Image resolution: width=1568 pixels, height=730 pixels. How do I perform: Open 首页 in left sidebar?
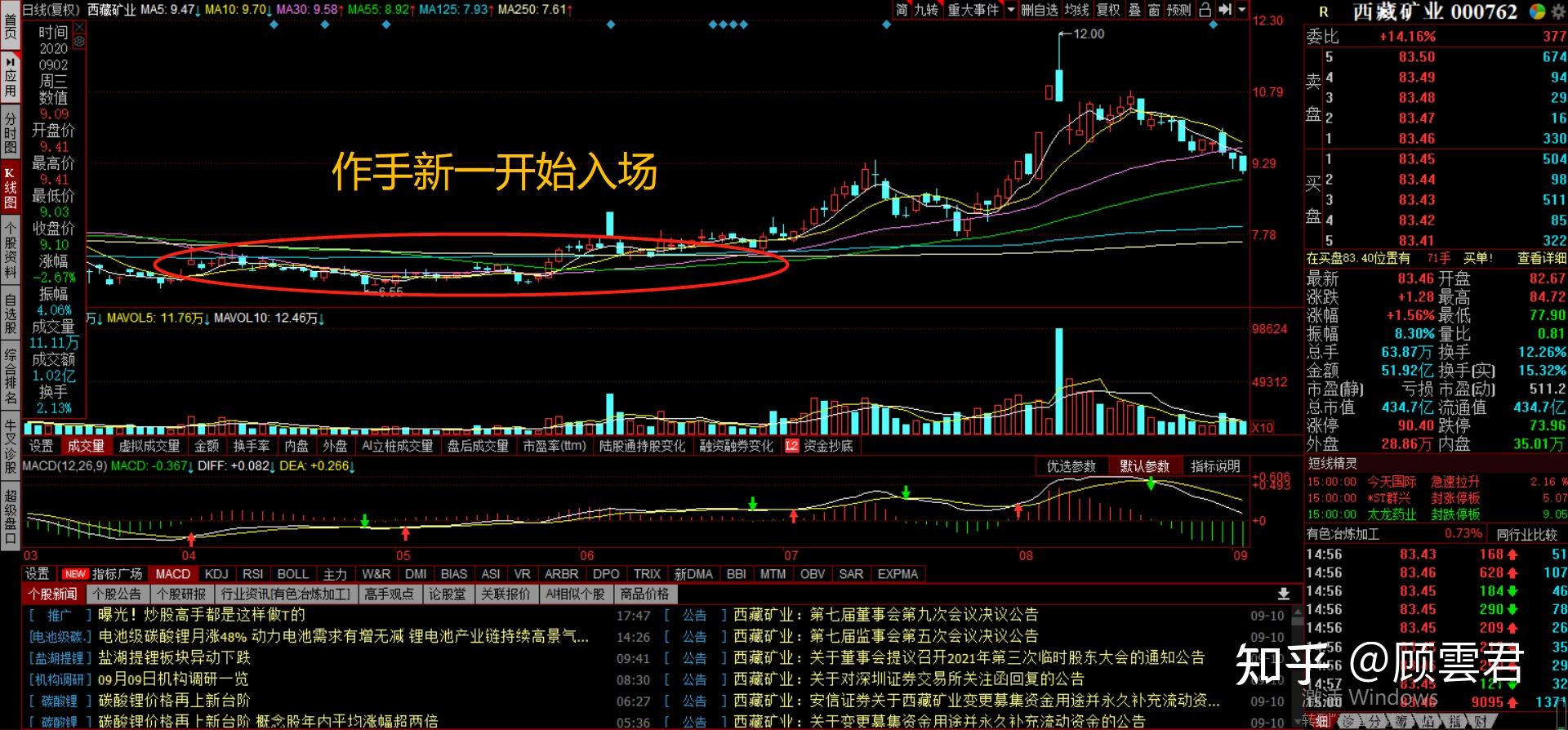pos(10,25)
